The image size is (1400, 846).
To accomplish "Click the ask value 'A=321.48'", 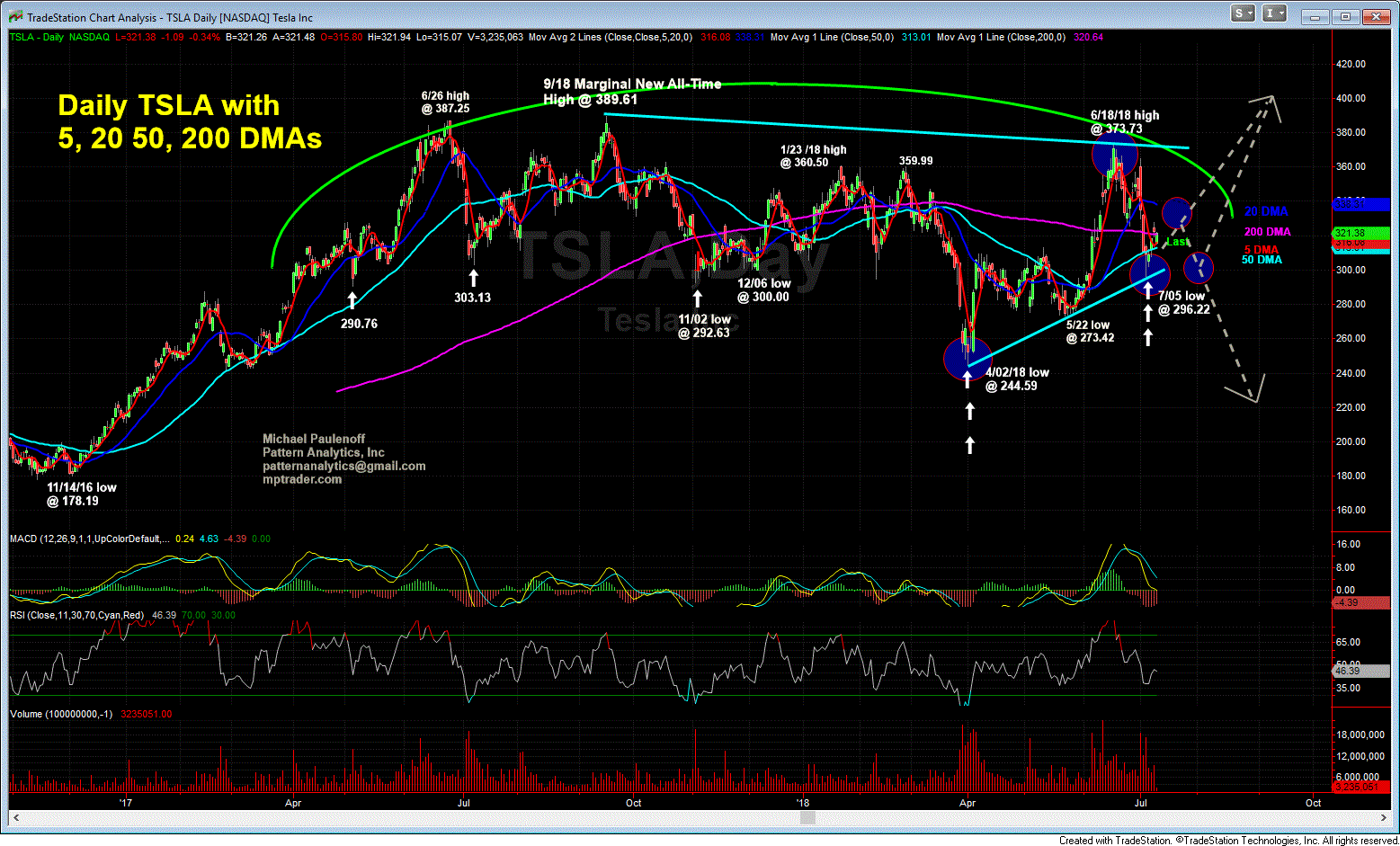I will coord(293,37).
